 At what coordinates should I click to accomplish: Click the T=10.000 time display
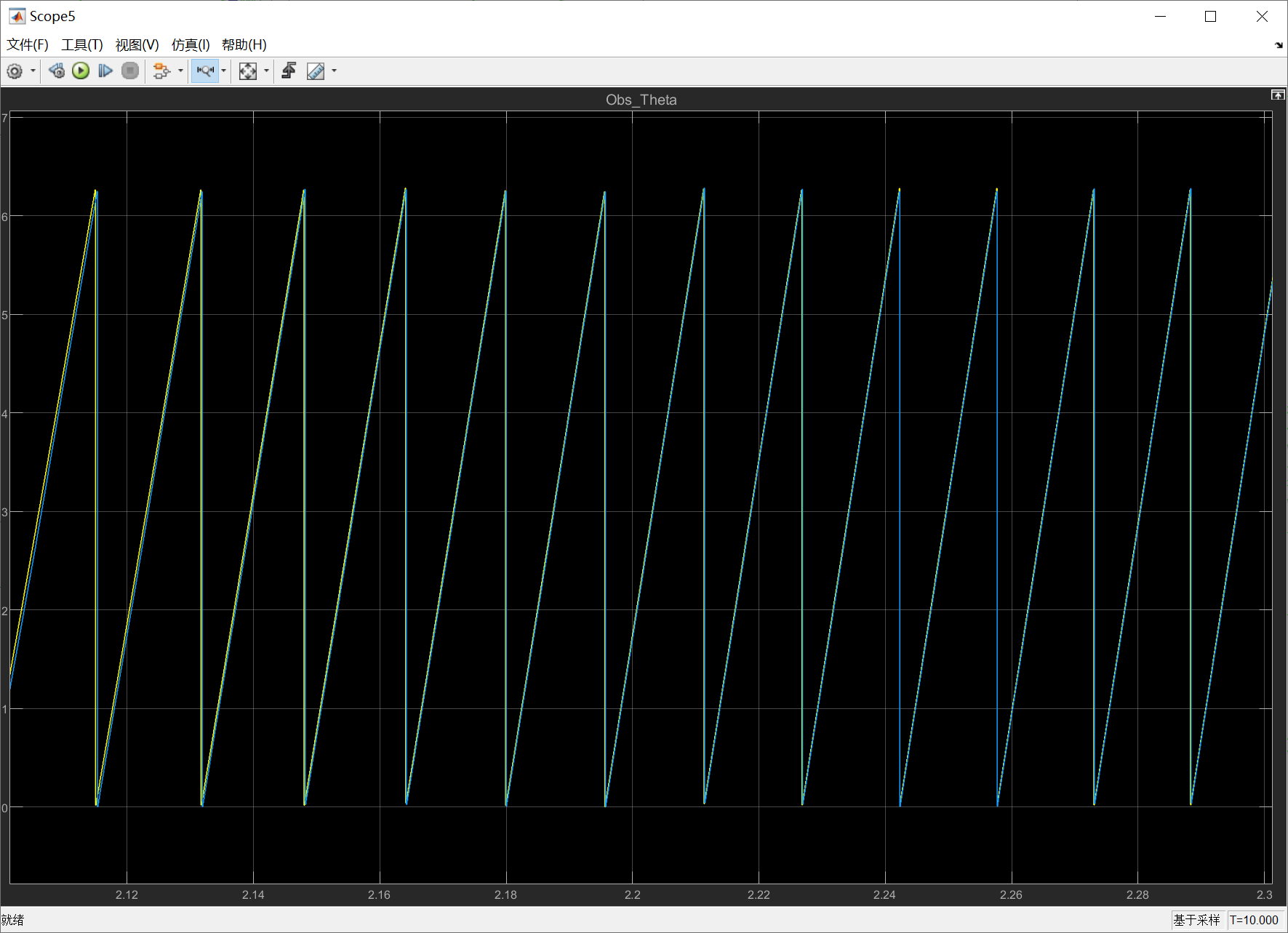[x=1255, y=919]
